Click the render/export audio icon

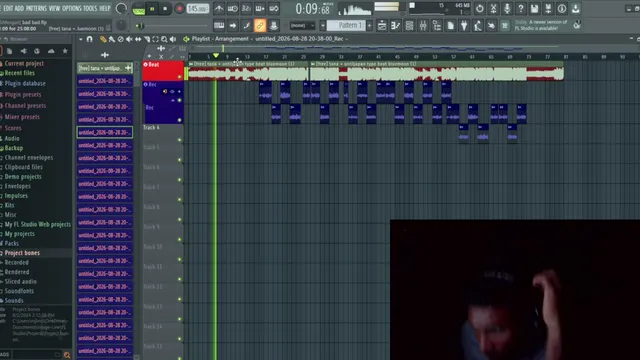tap(548, 8)
